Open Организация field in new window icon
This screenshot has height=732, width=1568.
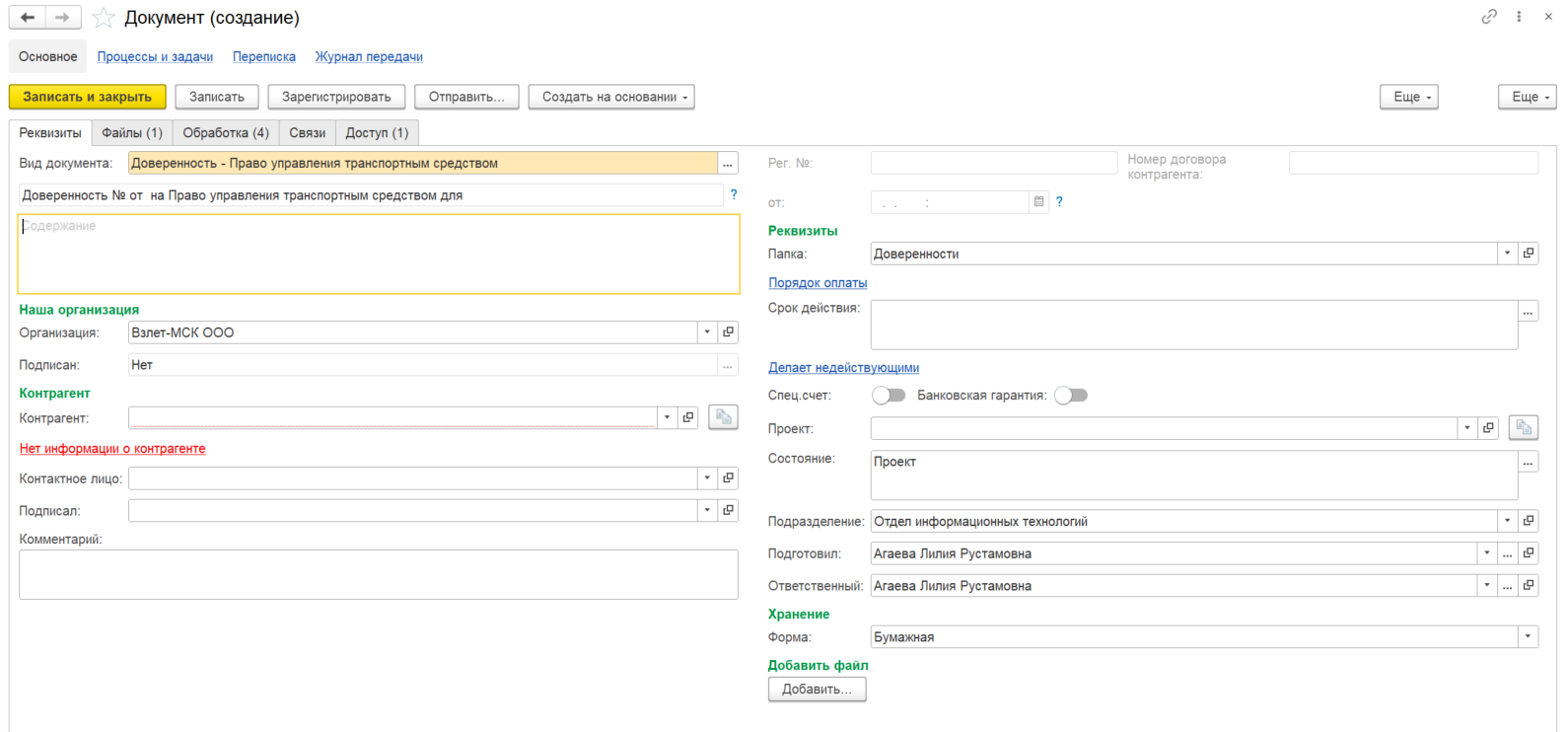coord(728,332)
